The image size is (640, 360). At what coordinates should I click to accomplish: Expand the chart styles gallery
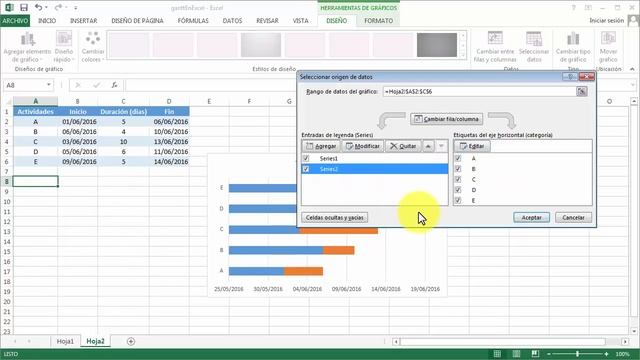[x=463, y=55]
